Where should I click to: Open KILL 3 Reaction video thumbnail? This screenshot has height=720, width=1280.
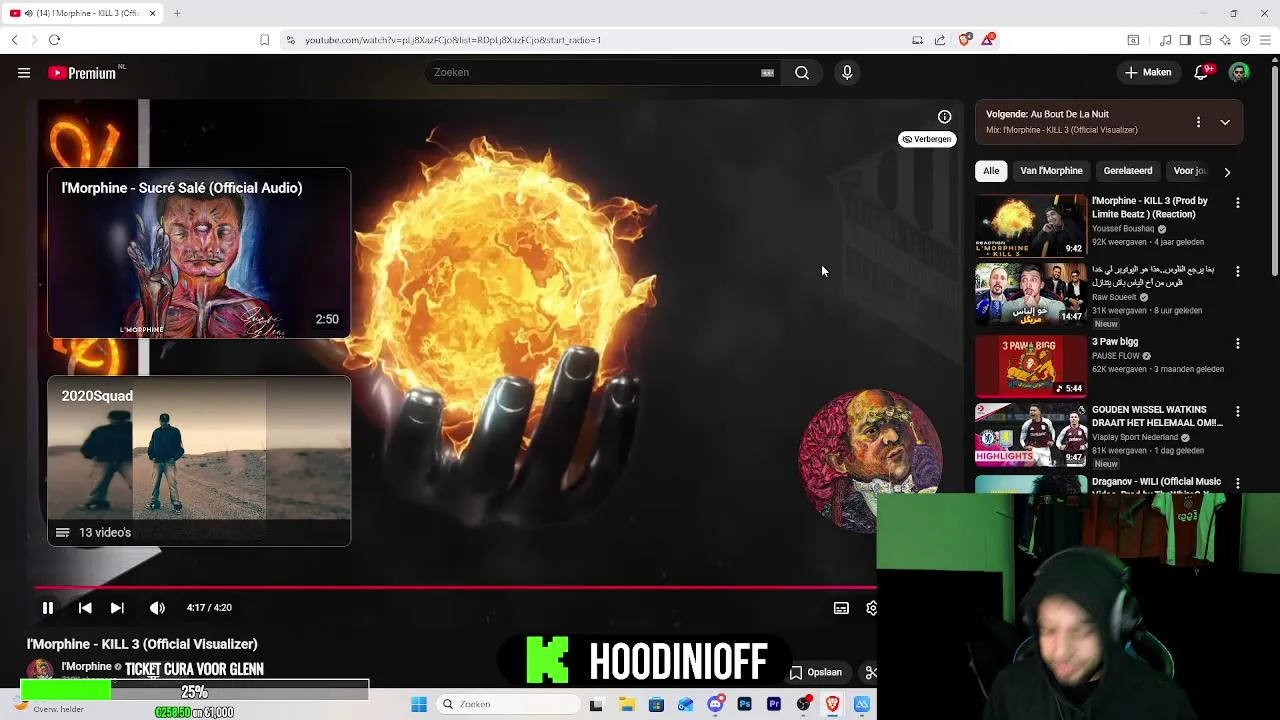tap(1030, 226)
